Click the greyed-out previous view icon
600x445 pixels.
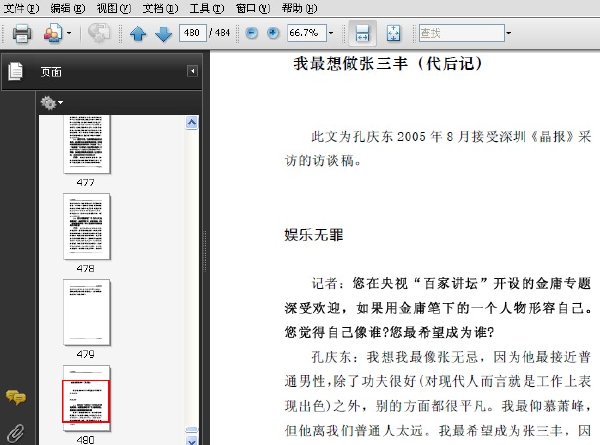99,33
